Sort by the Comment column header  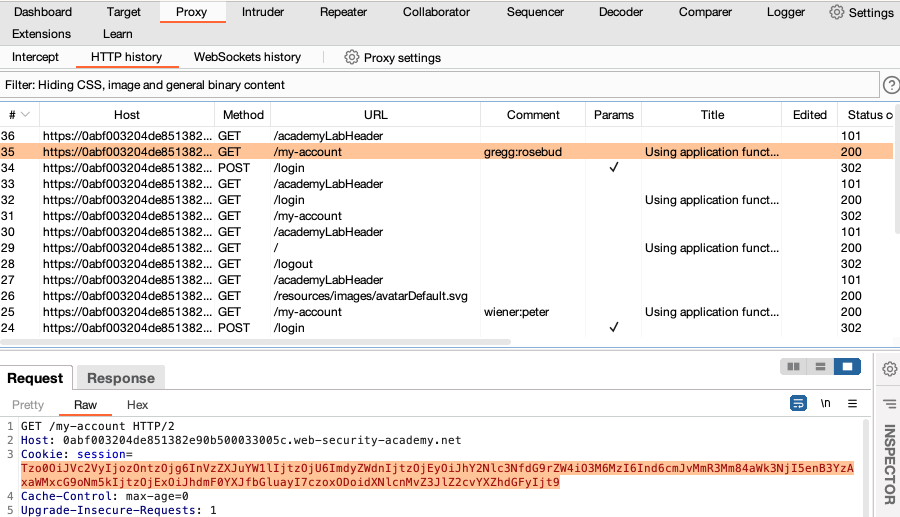[533, 115]
